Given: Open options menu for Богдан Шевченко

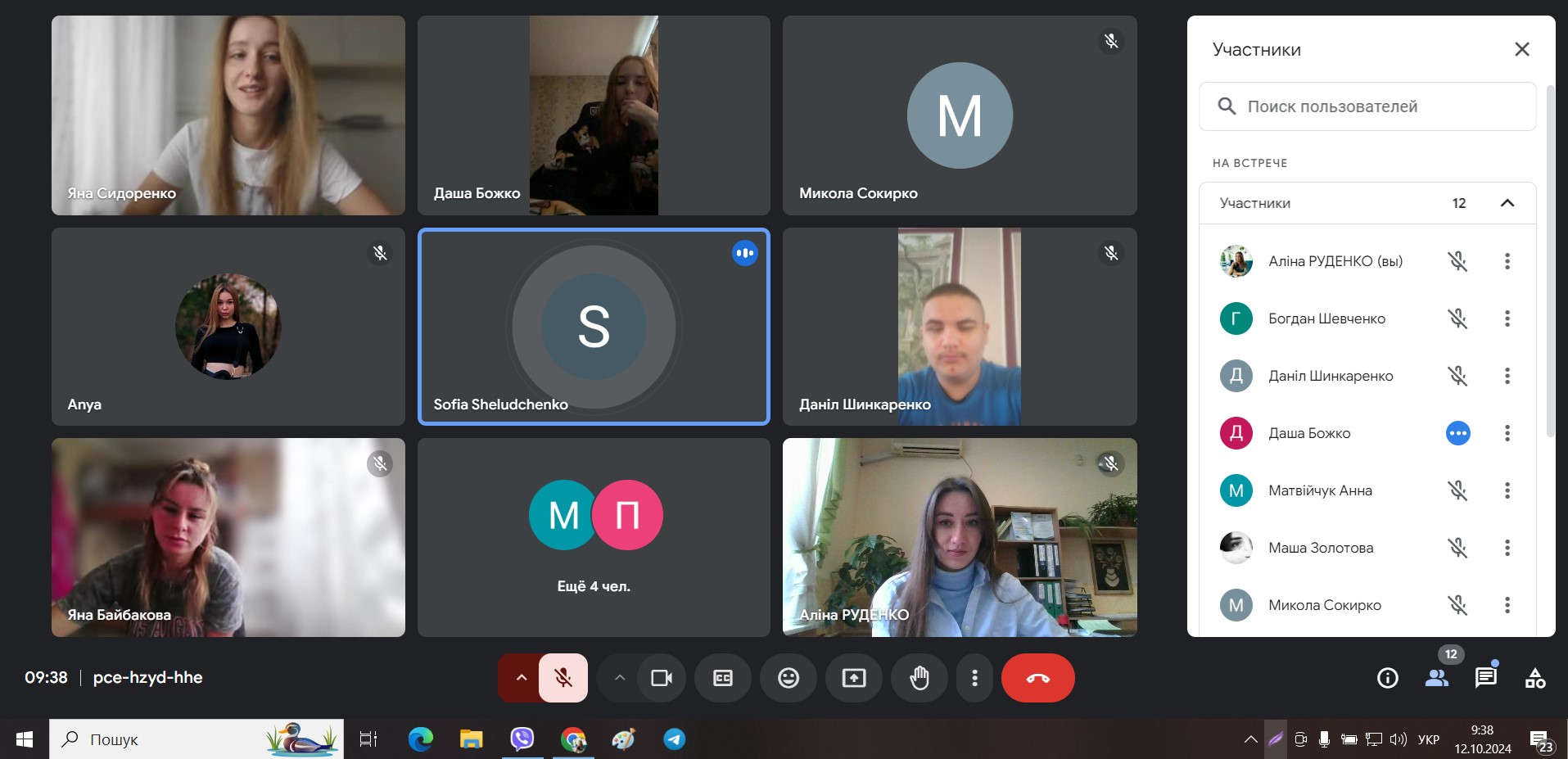Looking at the screenshot, I should pos(1507,319).
